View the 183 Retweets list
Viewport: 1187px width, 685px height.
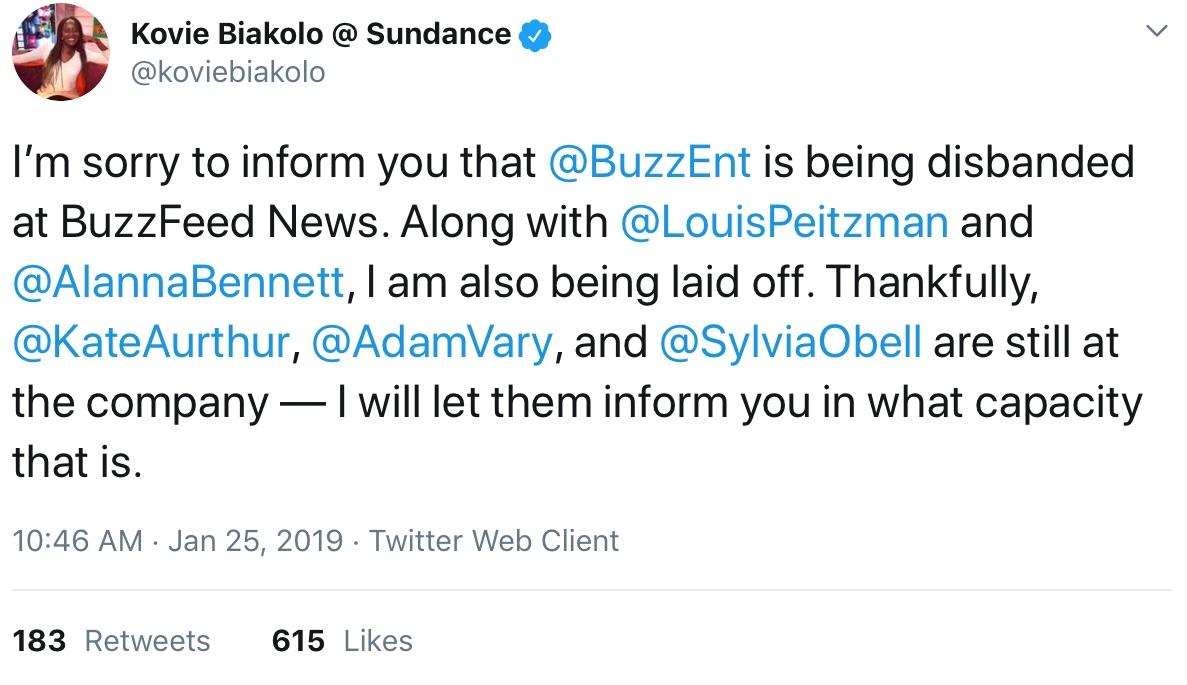(x=112, y=640)
